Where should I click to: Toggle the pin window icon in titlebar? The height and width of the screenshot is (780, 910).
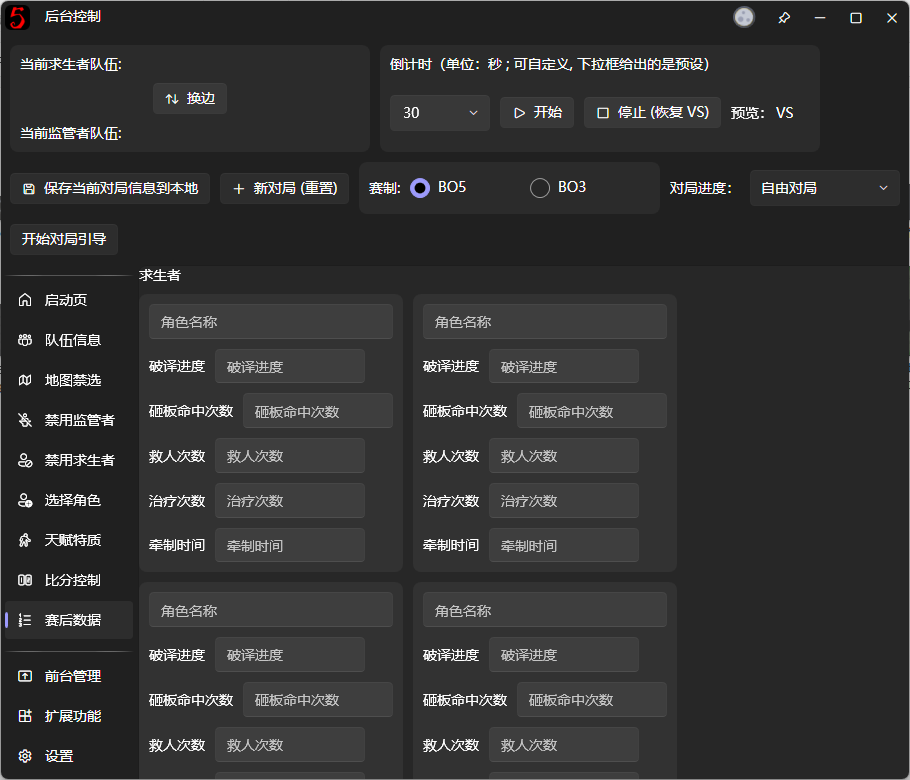coord(783,17)
